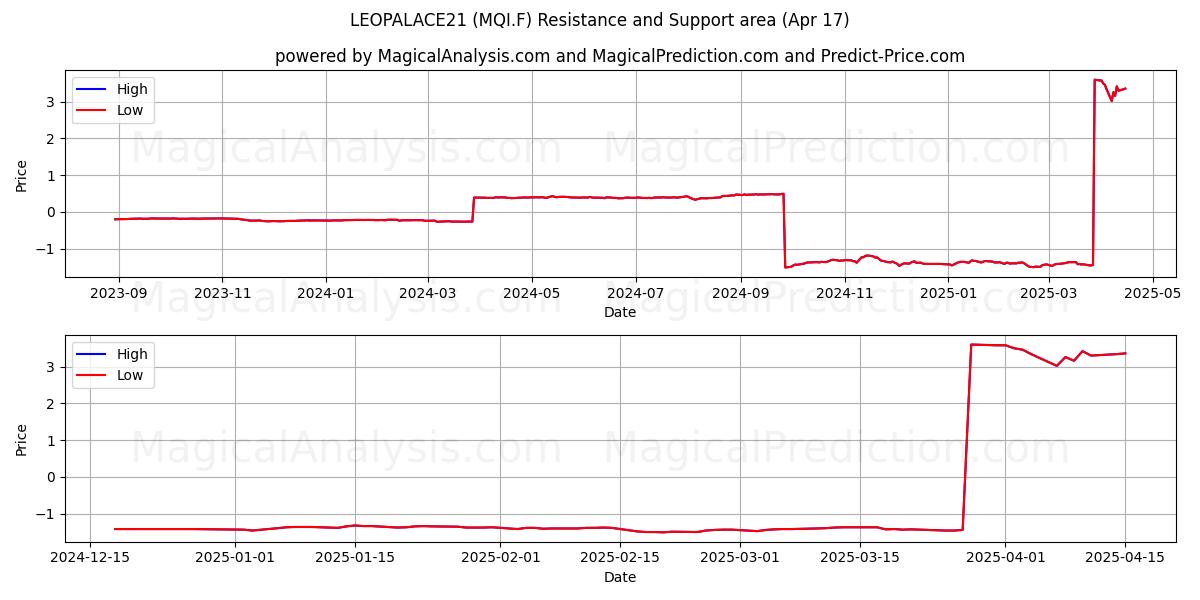This screenshot has width=1200, height=600.
Task: Click the late-March price jump in bottom chart
Action: 967,437
